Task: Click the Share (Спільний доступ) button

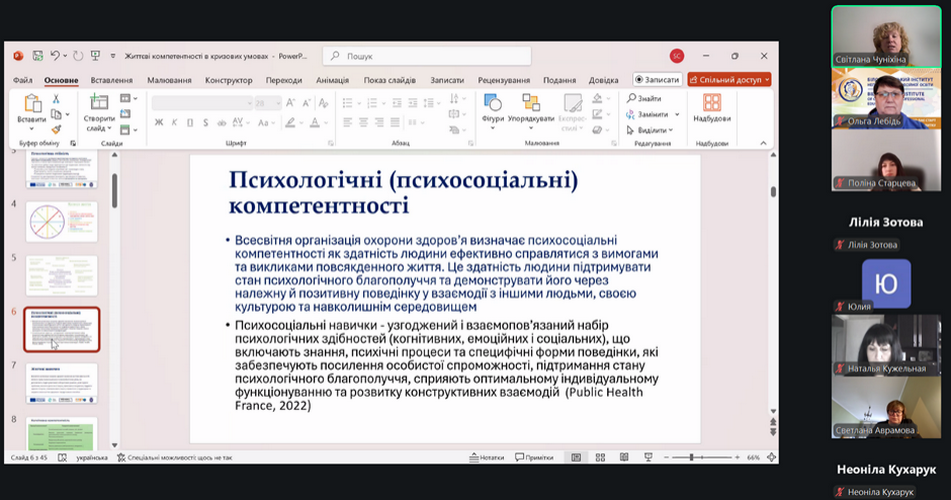Action: (728, 80)
